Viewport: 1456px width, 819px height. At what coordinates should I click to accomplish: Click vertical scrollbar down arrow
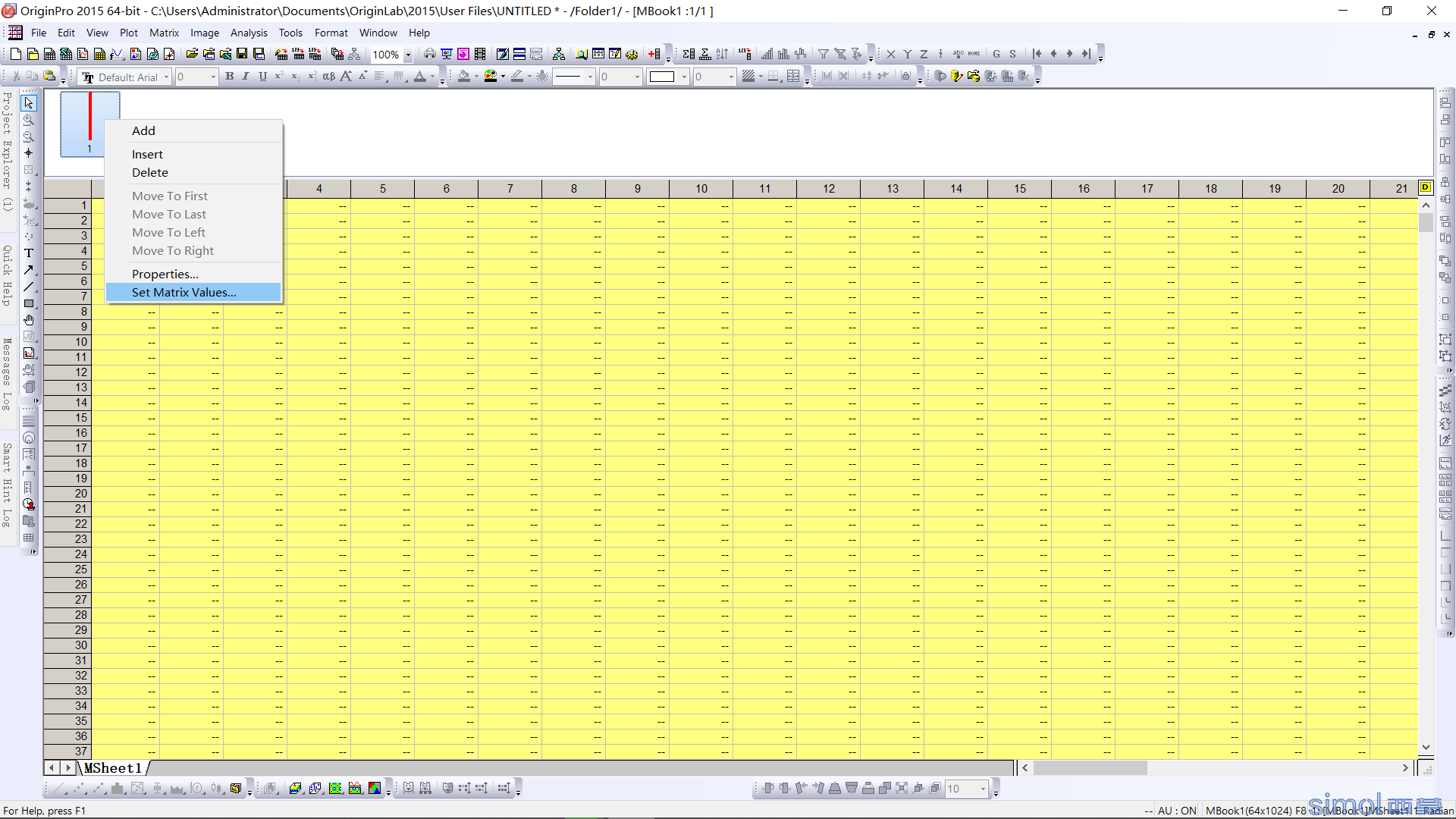pyautogui.click(x=1426, y=748)
